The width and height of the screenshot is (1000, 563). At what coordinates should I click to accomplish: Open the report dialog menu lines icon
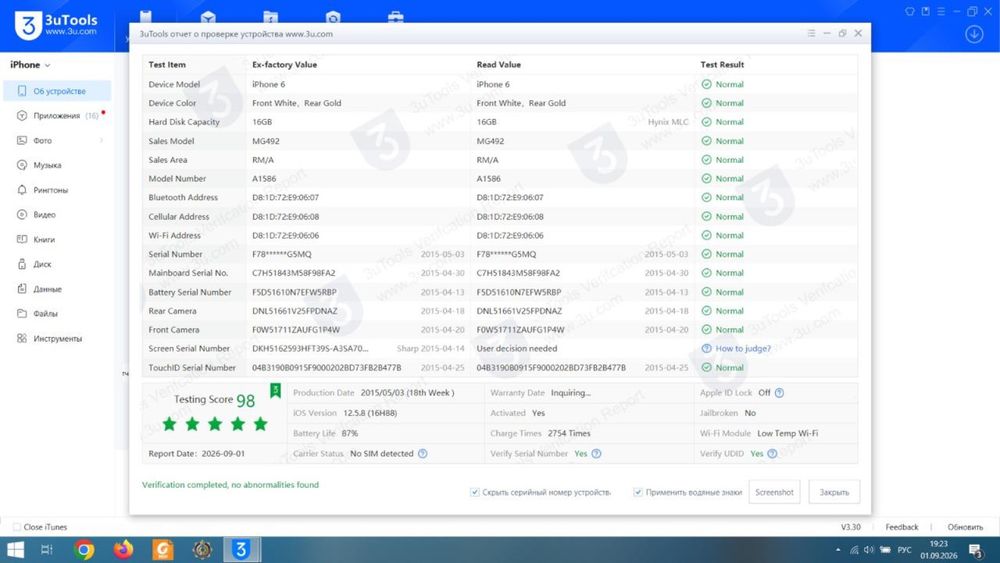click(811, 33)
